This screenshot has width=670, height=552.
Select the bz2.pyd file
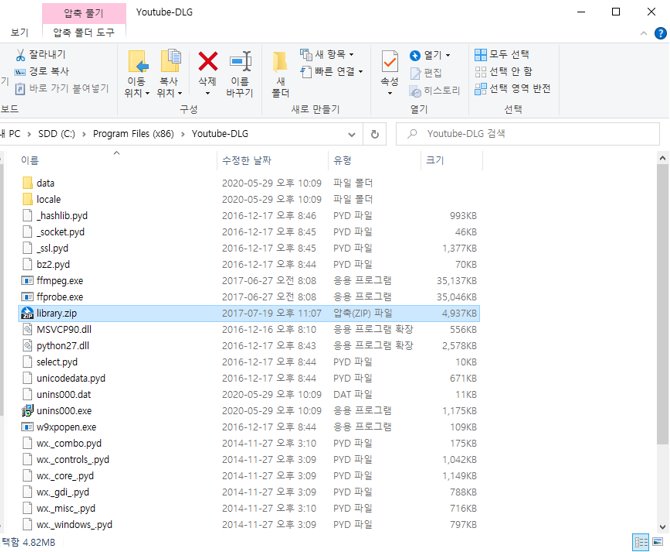click(249, 264)
